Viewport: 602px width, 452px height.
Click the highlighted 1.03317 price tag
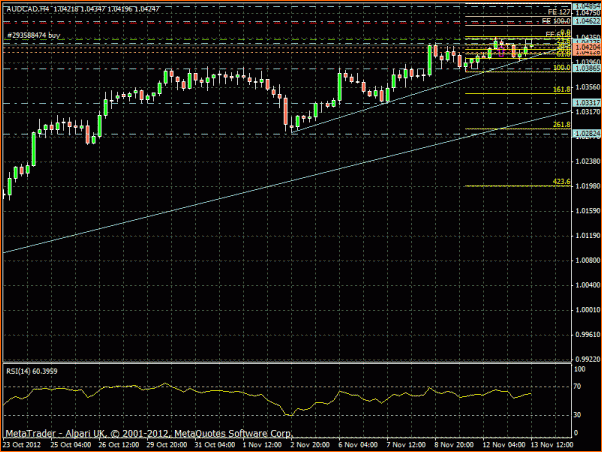587,103
